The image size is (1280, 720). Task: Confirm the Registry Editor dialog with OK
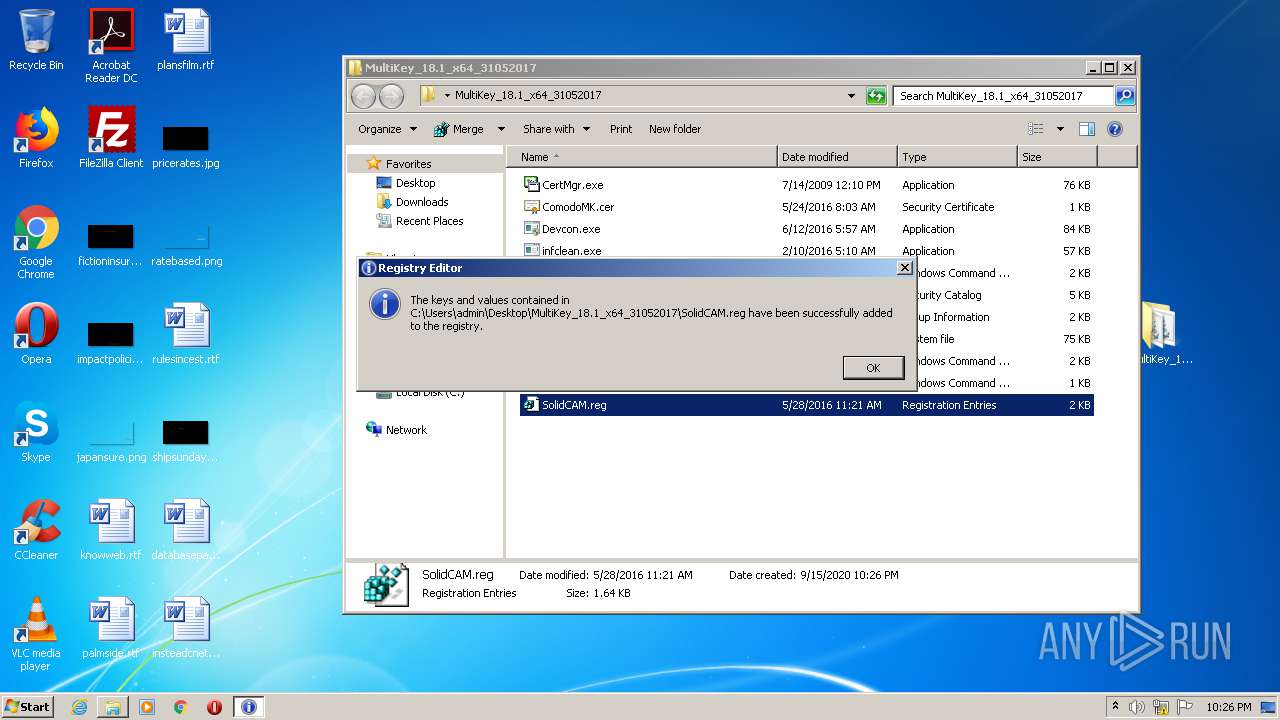pyautogui.click(x=873, y=368)
